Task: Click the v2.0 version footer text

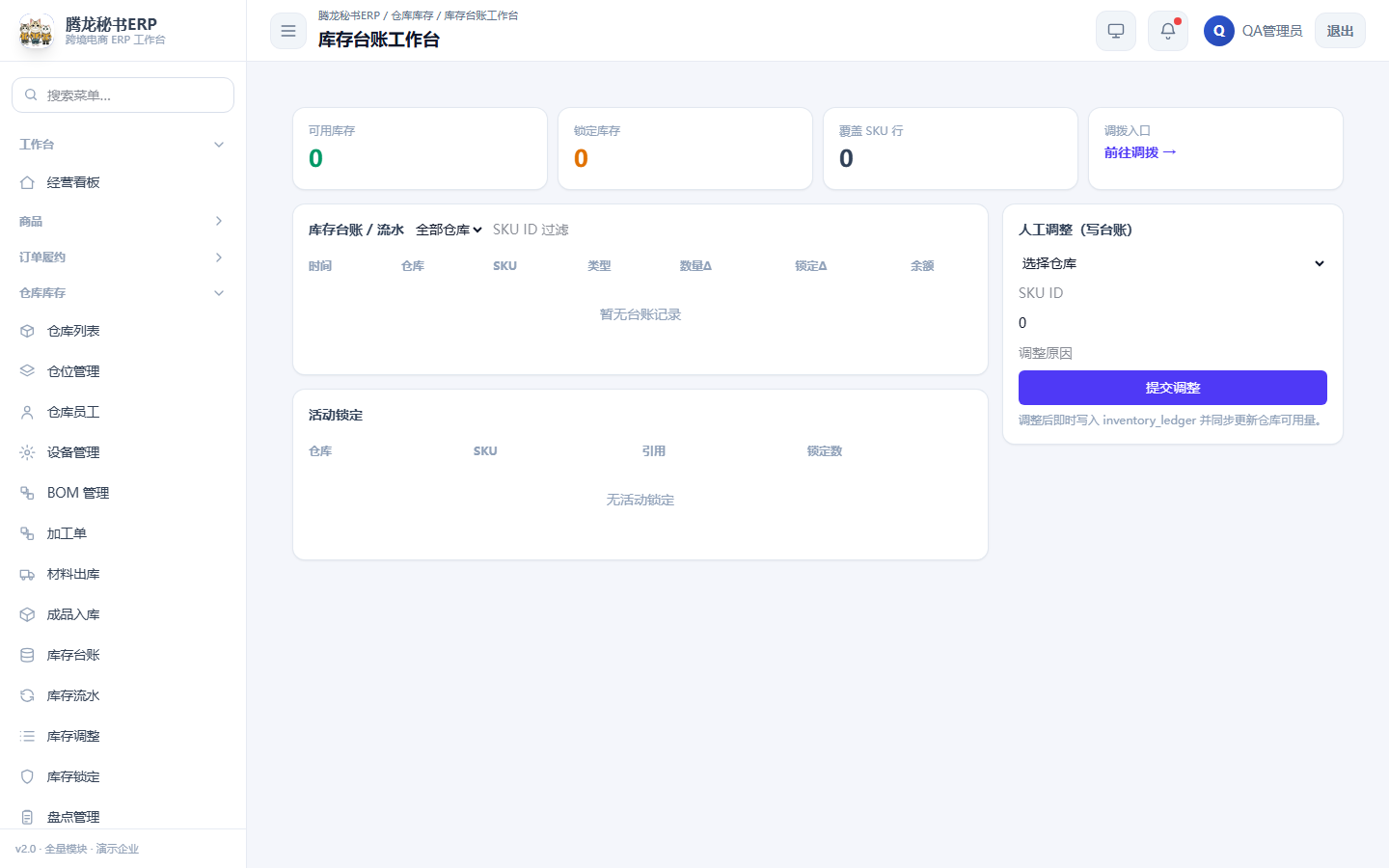Action: (x=77, y=849)
